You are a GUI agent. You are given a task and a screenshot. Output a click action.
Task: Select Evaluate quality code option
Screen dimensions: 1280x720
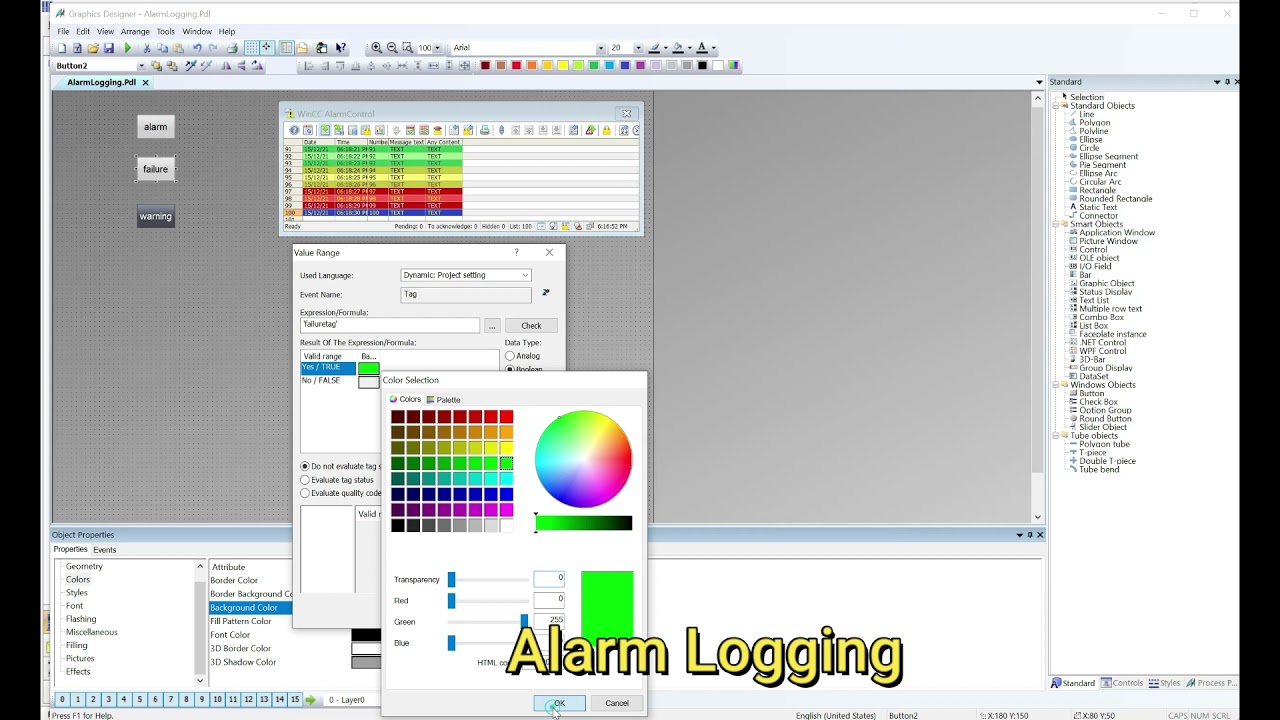(x=305, y=493)
